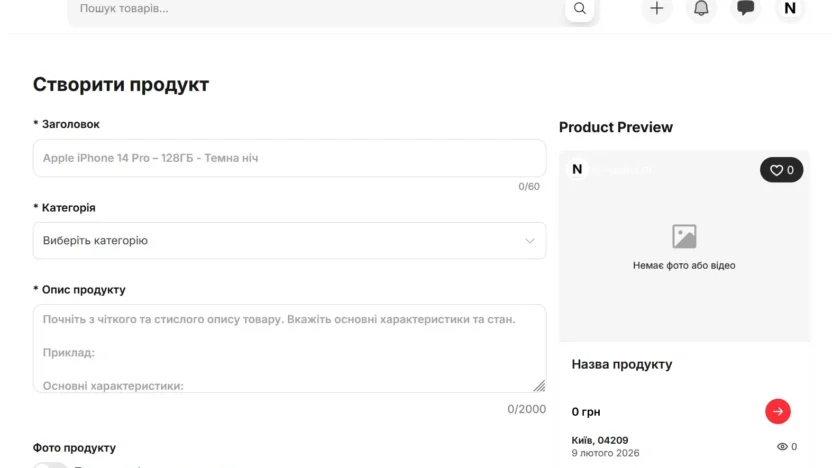Click into the Опис продукту text area

289,348
